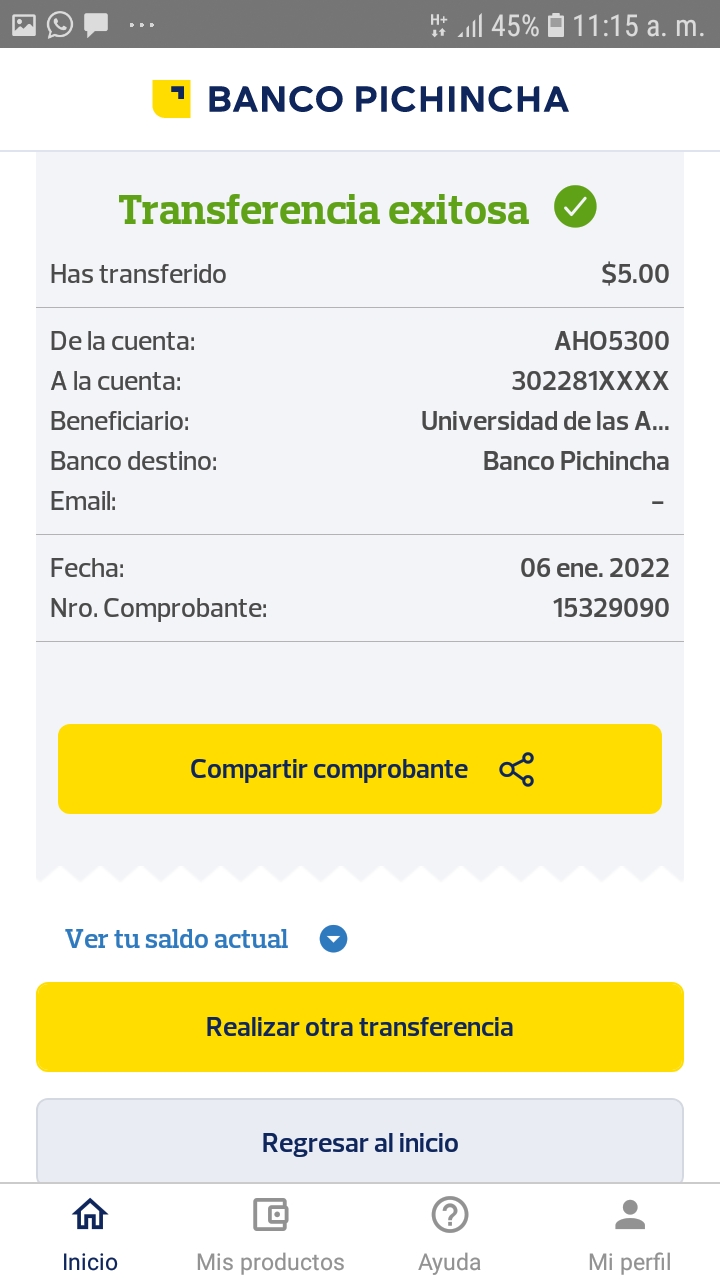The height and width of the screenshot is (1280, 720).
Task: Open Mi perfil person icon
Action: (x=630, y=1215)
